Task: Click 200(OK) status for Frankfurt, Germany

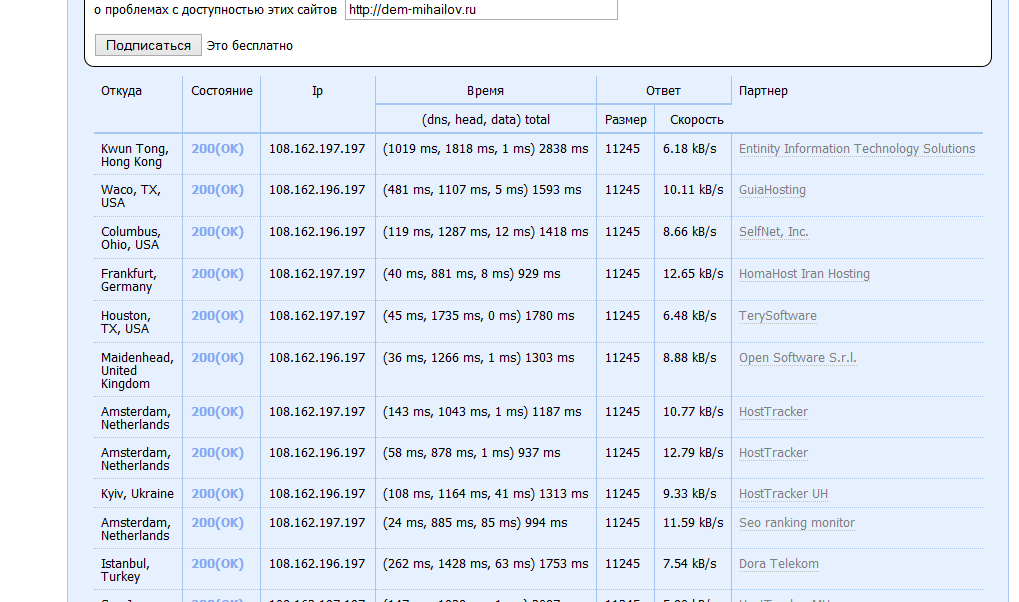Action: point(217,274)
